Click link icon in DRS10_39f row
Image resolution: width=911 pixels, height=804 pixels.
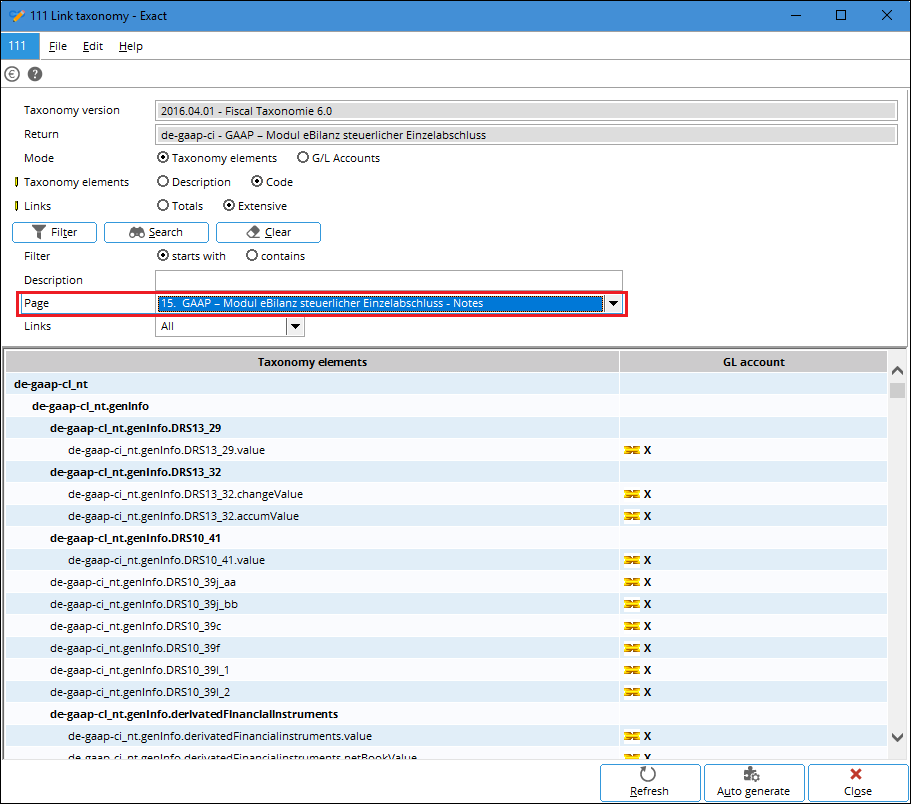point(632,649)
